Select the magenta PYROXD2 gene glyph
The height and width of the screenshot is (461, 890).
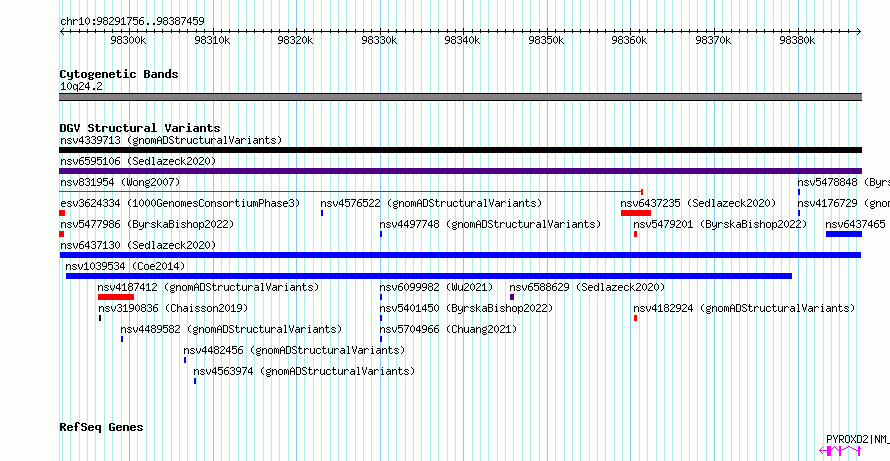tap(840, 451)
